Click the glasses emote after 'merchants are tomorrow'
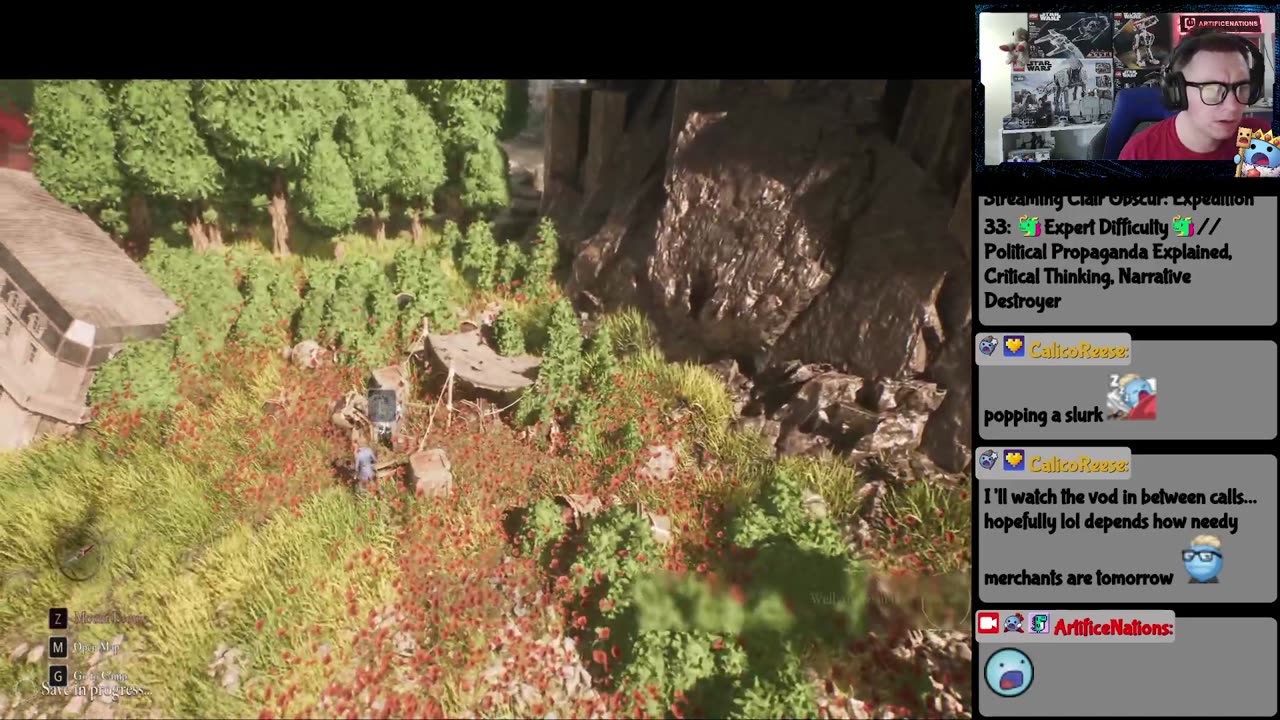Image resolution: width=1280 pixels, height=720 pixels. (1202, 560)
